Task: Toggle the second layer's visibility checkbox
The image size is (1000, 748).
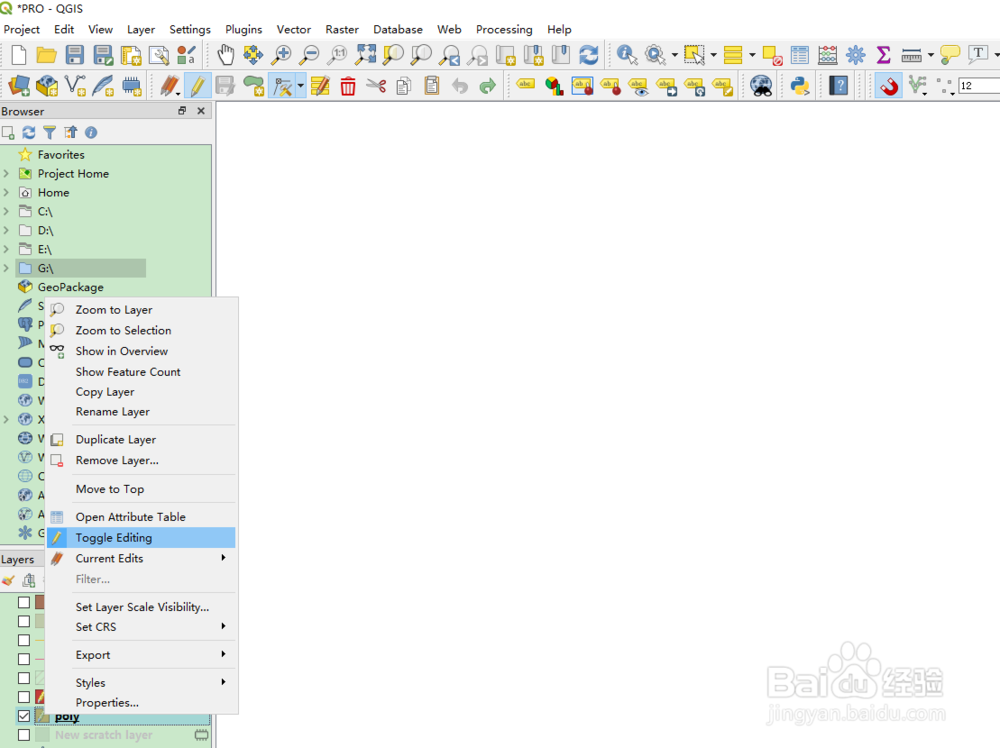Action: 24,621
